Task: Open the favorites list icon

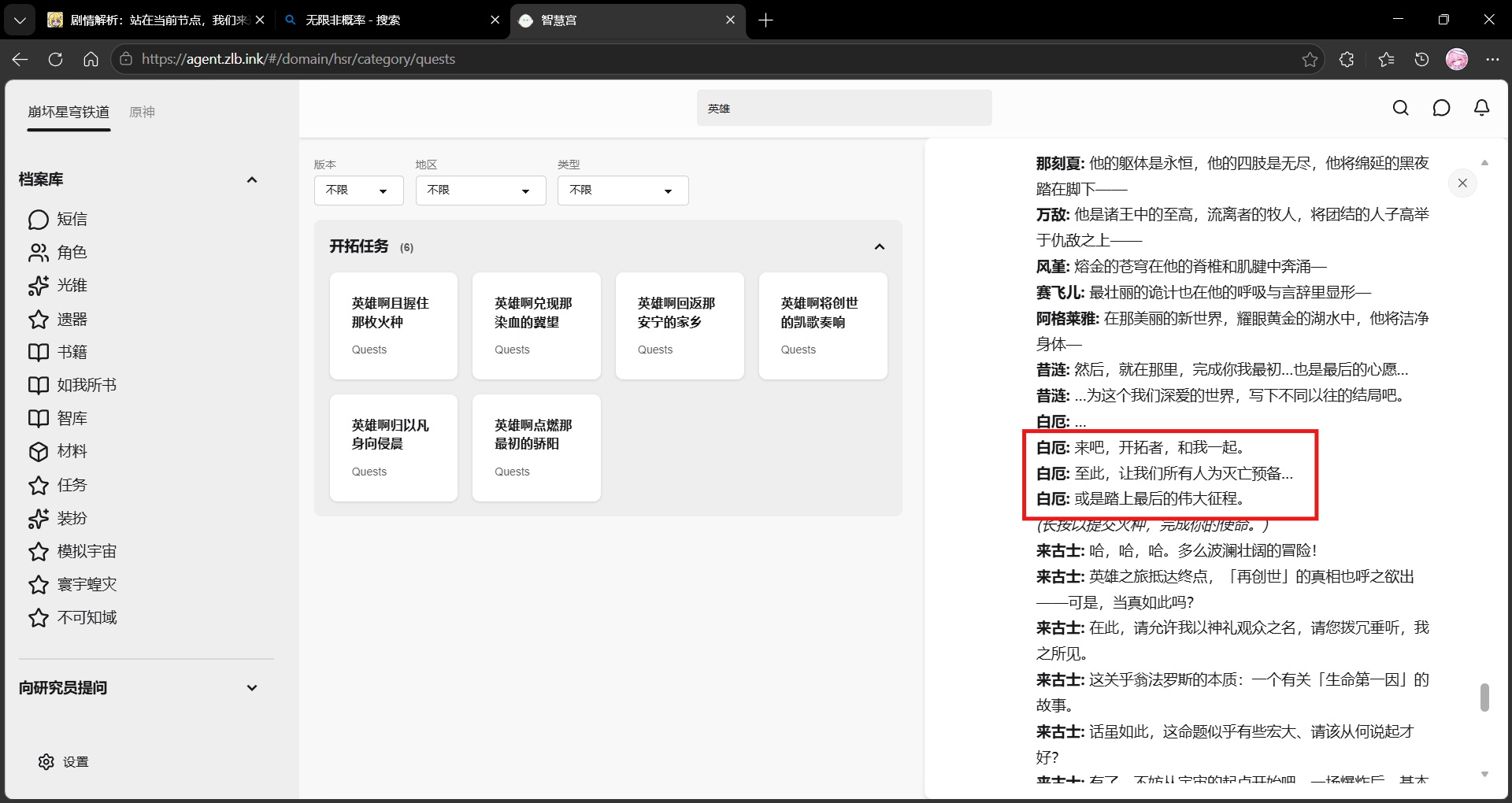Action: [x=1386, y=59]
